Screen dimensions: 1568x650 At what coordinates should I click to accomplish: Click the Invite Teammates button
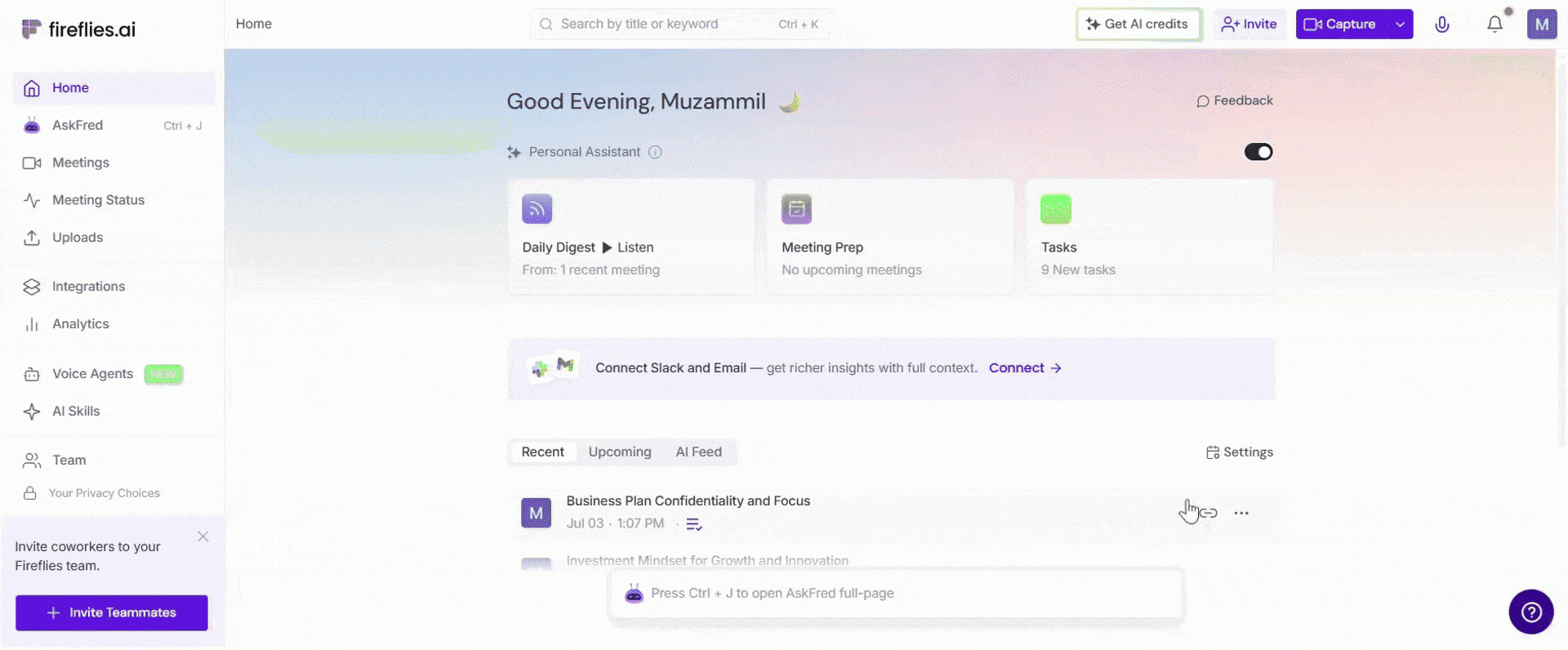coord(112,612)
